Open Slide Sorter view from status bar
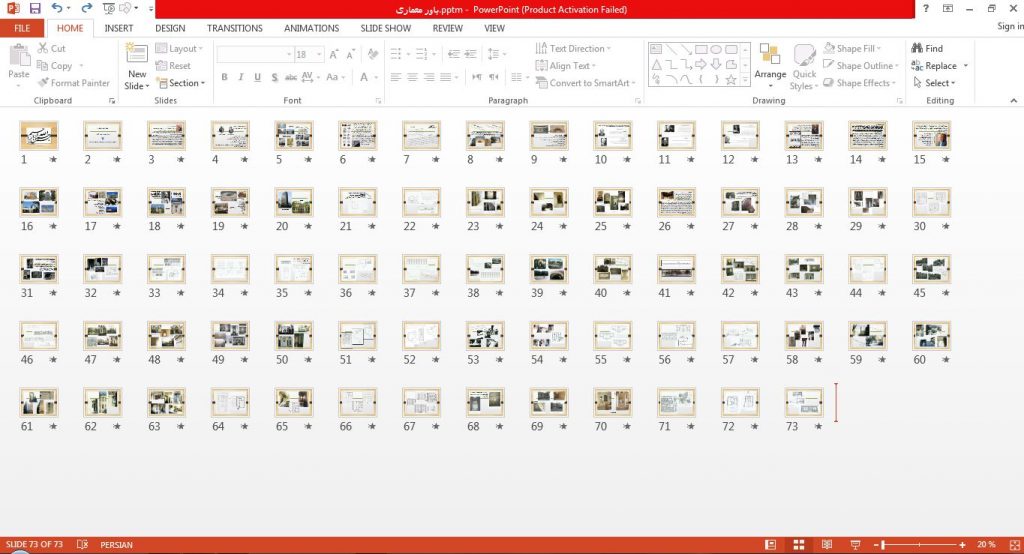The width and height of the screenshot is (1024, 554). coord(798,544)
